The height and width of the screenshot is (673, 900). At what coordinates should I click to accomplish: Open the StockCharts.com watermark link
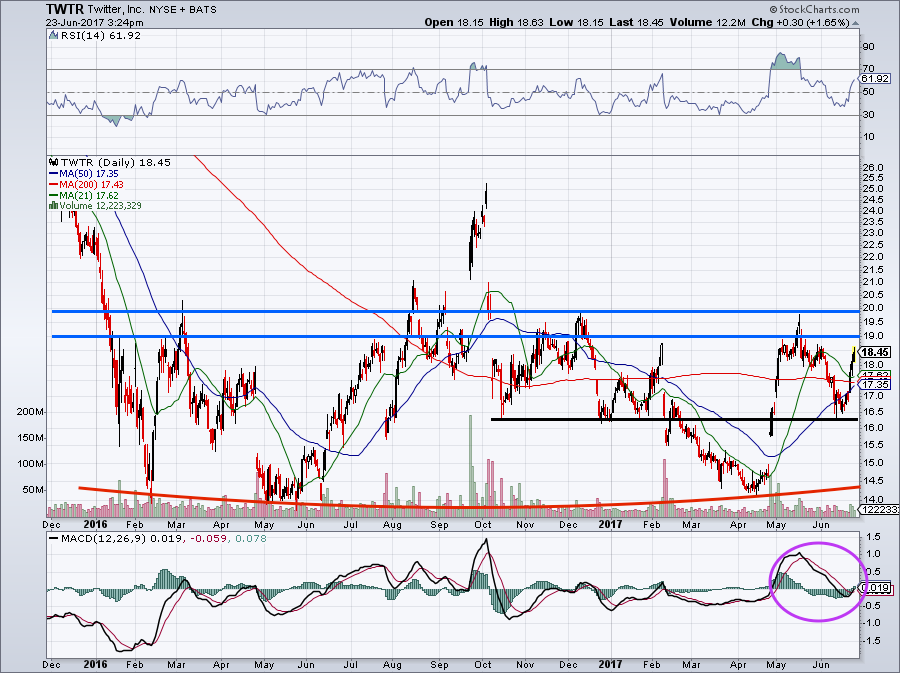pyautogui.click(x=815, y=9)
